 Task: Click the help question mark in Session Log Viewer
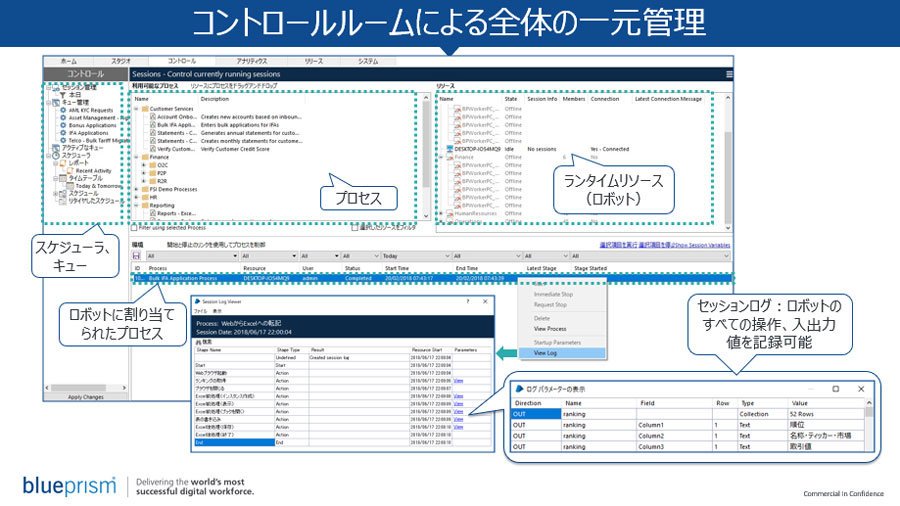[x=467, y=301]
